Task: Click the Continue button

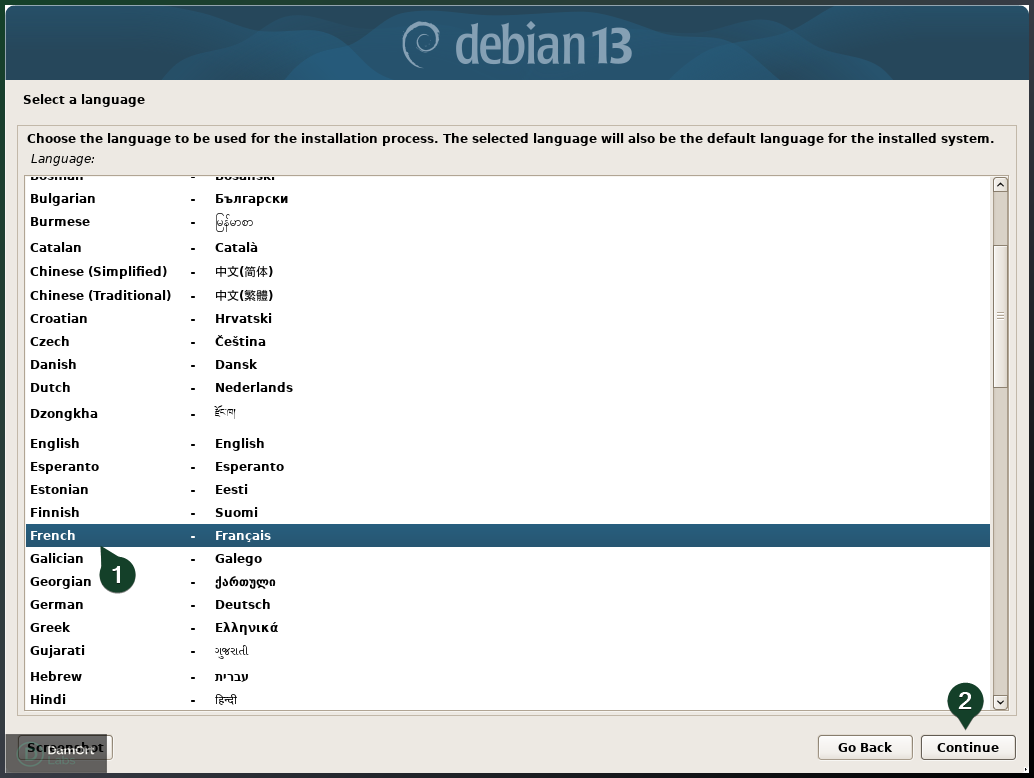Action: 967,747
